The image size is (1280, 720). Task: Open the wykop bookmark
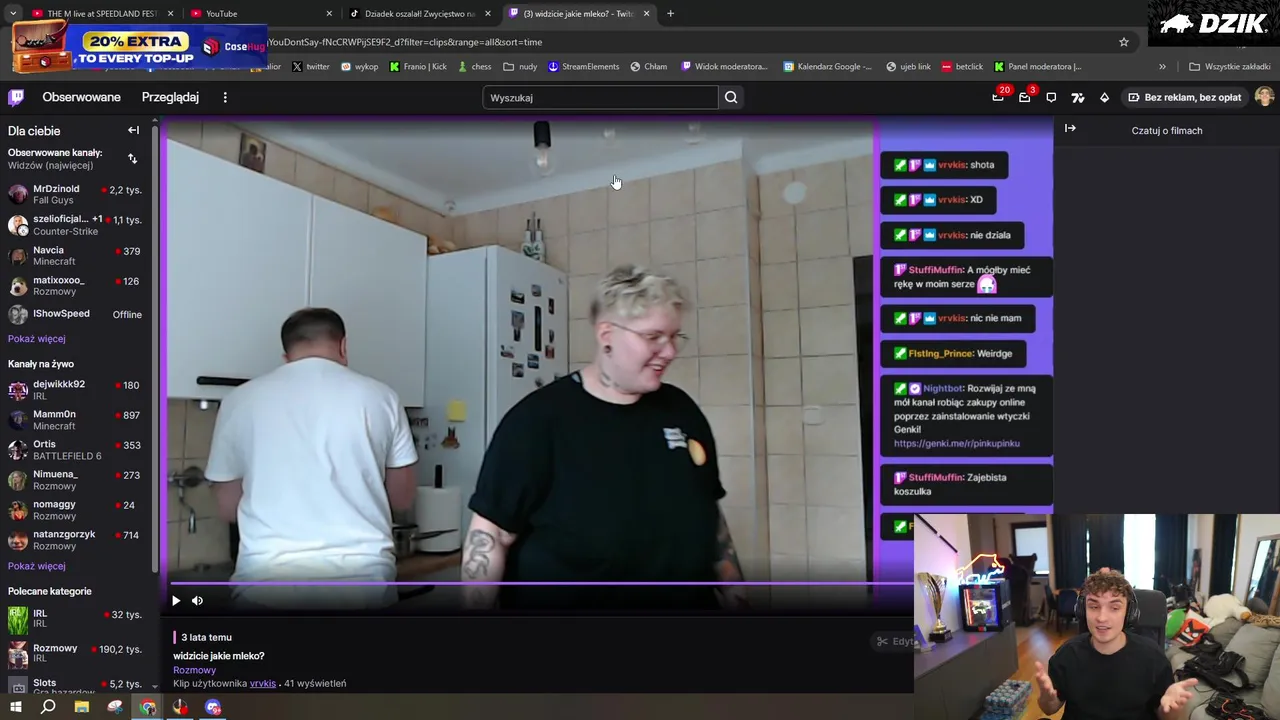point(360,67)
